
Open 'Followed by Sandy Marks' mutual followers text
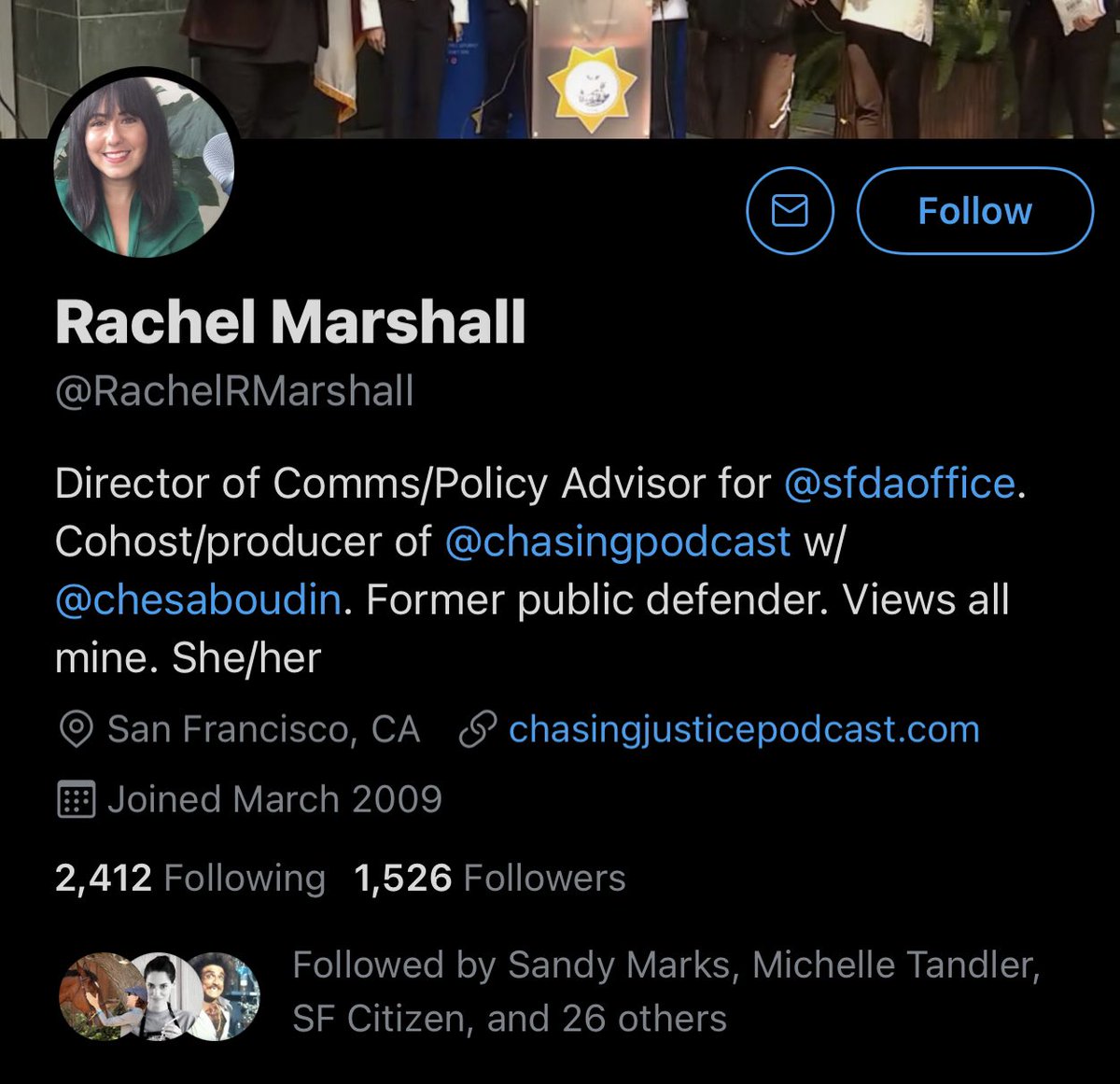tap(665, 992)
